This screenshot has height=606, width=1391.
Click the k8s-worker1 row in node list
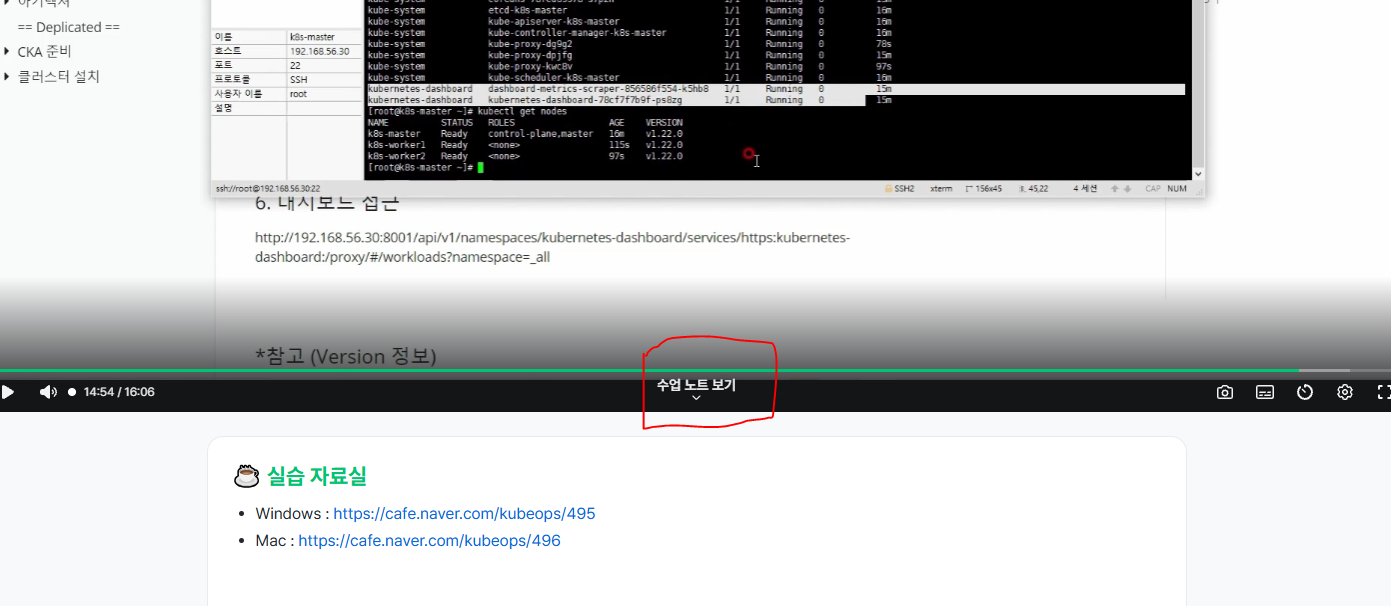point(525,145)
